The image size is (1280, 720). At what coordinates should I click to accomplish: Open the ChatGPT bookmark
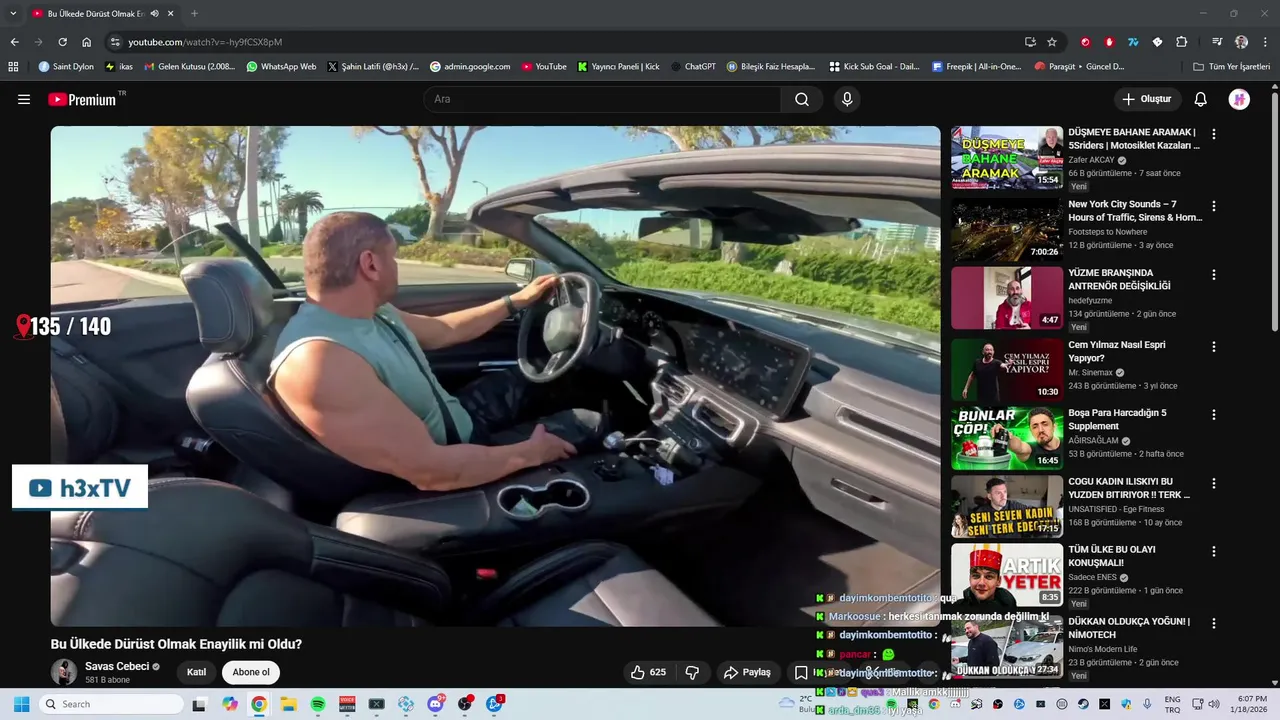(x=693, y=67)
